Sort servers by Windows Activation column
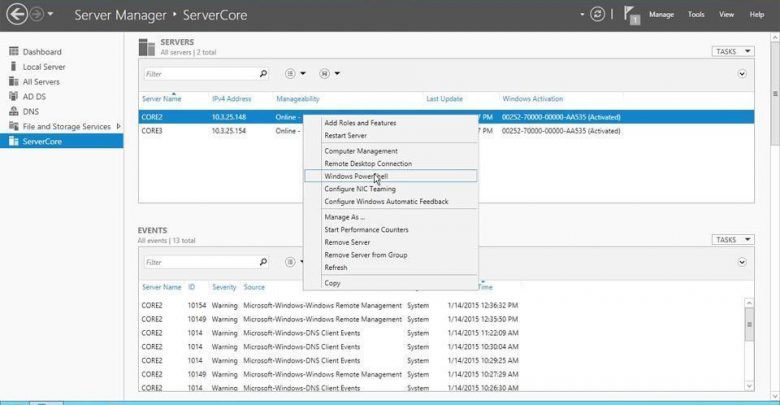Screen dimensions: 780x405 pos(532,99)
